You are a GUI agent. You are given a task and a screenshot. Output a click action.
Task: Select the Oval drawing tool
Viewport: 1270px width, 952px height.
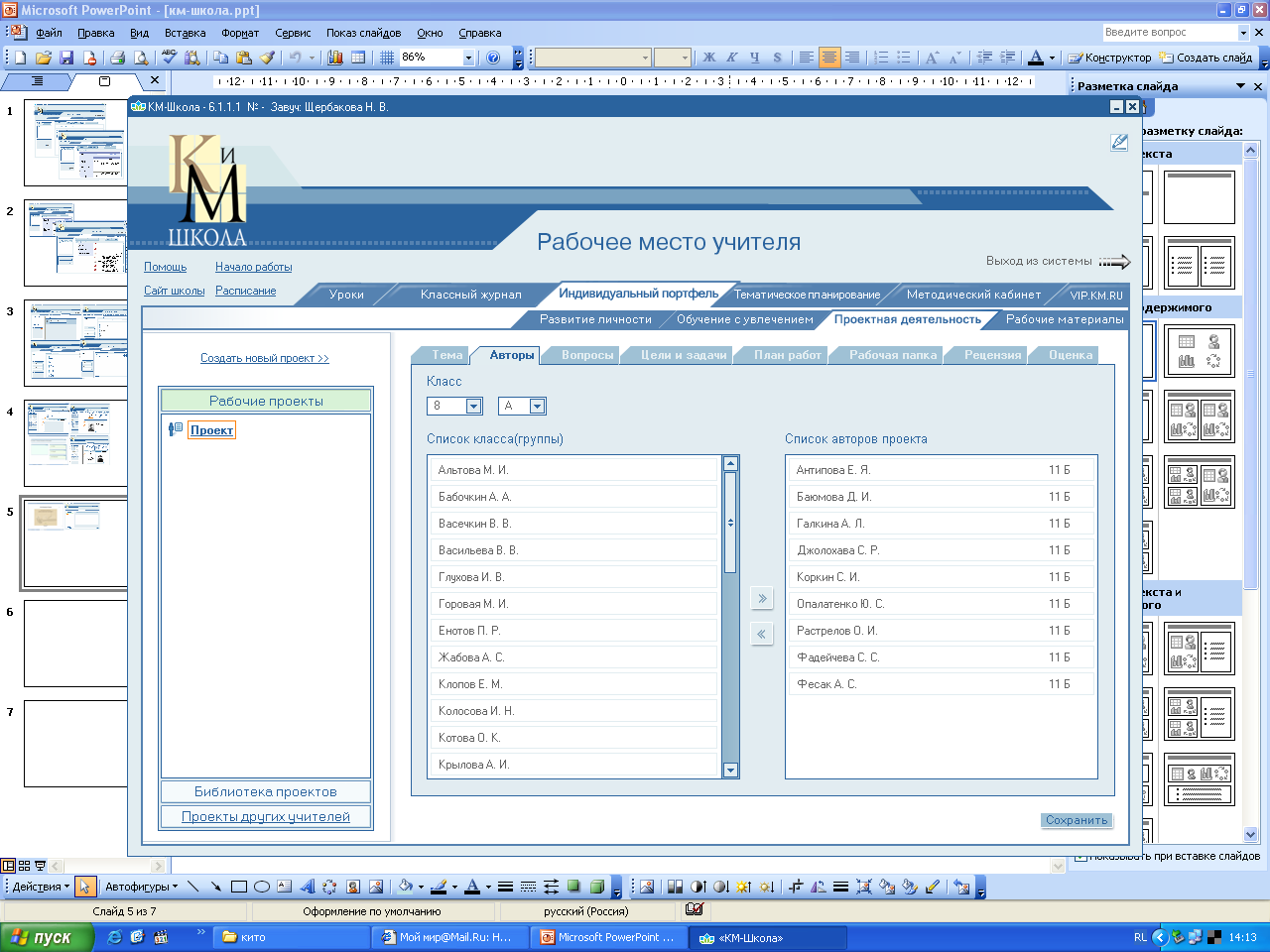(262, 887)
